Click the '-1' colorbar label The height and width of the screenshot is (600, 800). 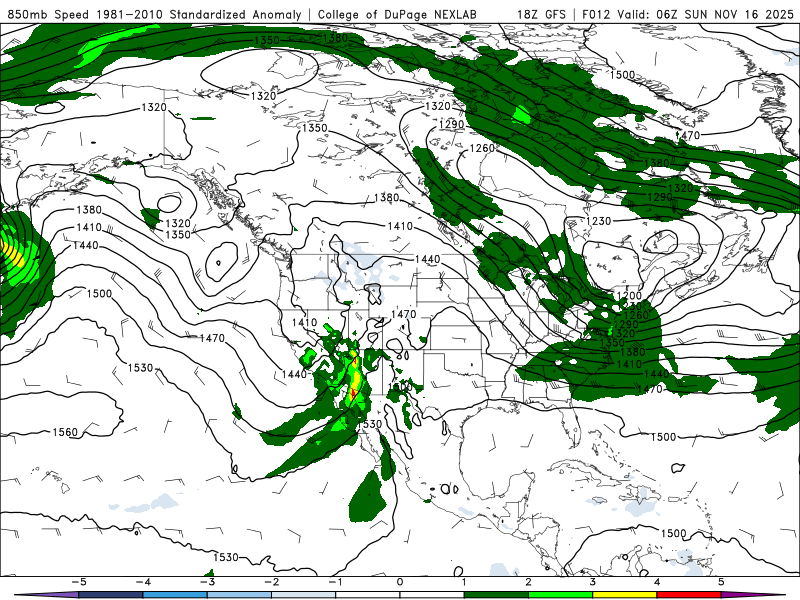(335, 582)
